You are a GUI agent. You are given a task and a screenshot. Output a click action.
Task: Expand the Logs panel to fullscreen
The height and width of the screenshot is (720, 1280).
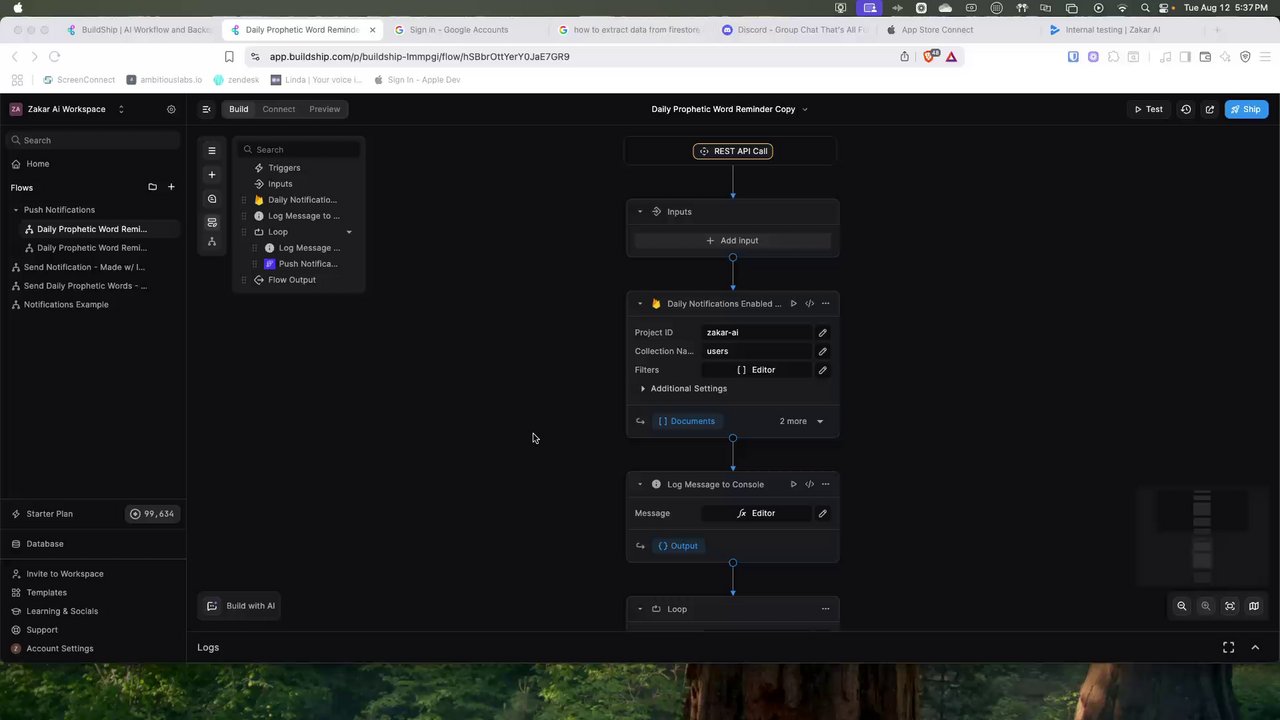(x=1228, y=648)
